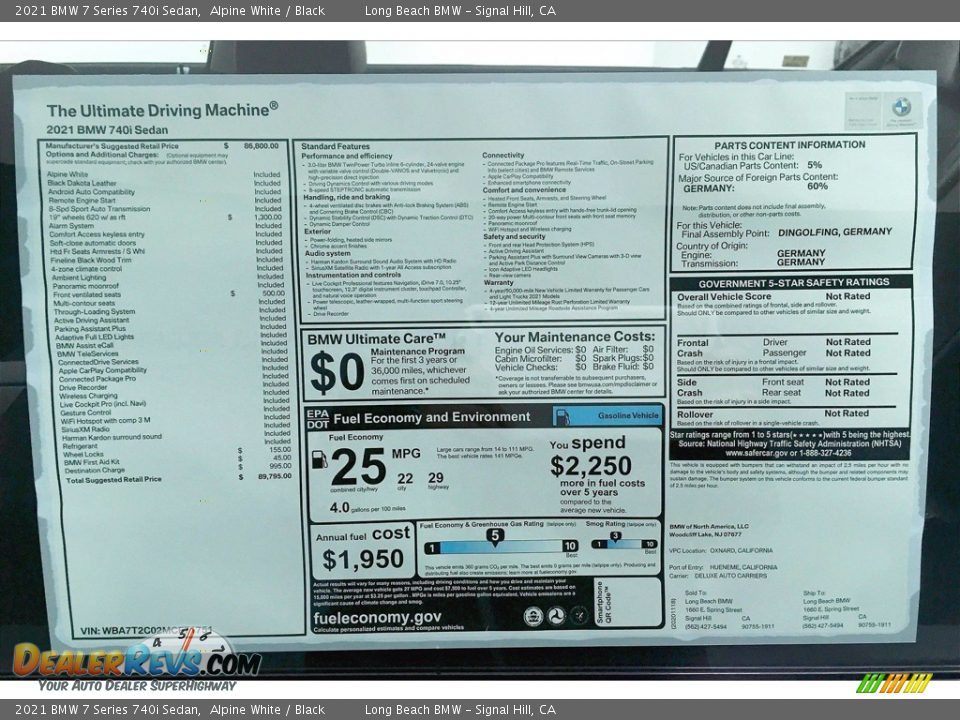Click 'Handling, ride and braking' subheading
The width and height of the screenshot is (960, 720).
tap(347, 197)
